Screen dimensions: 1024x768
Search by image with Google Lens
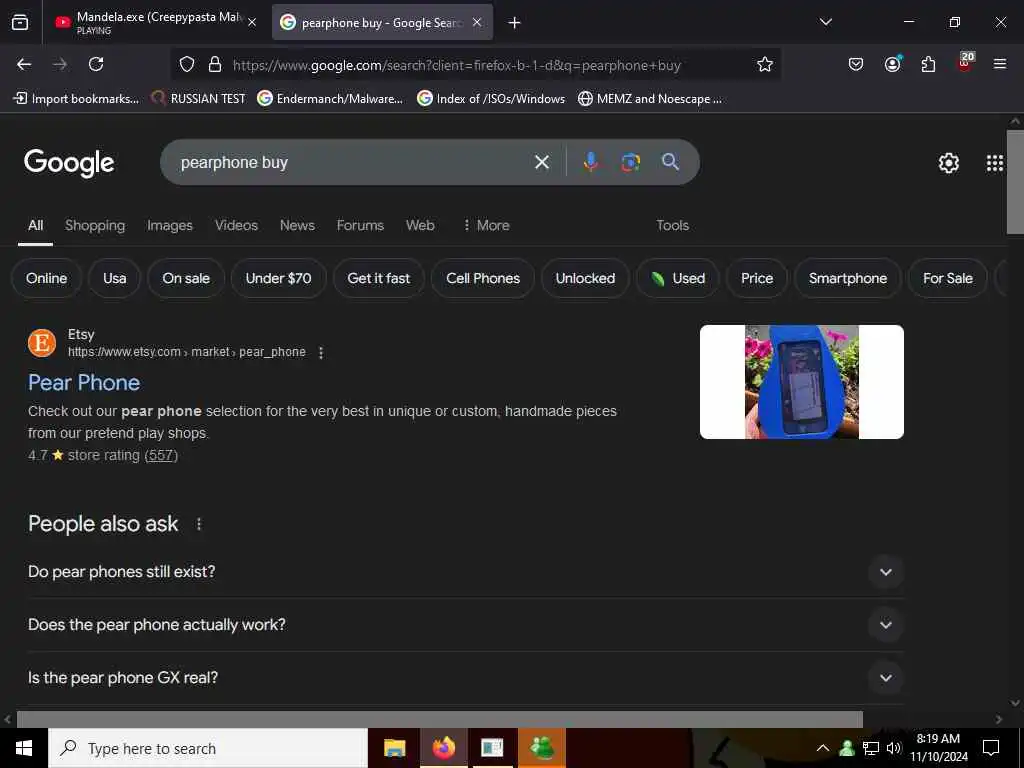(x=630, y=162)
